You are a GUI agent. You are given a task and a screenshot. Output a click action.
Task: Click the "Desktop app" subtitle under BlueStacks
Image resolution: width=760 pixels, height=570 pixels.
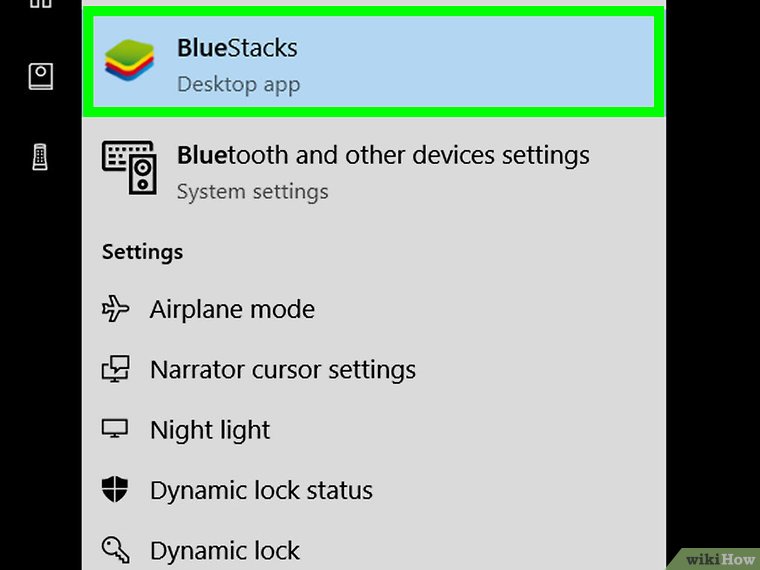[x=238, y=84]
